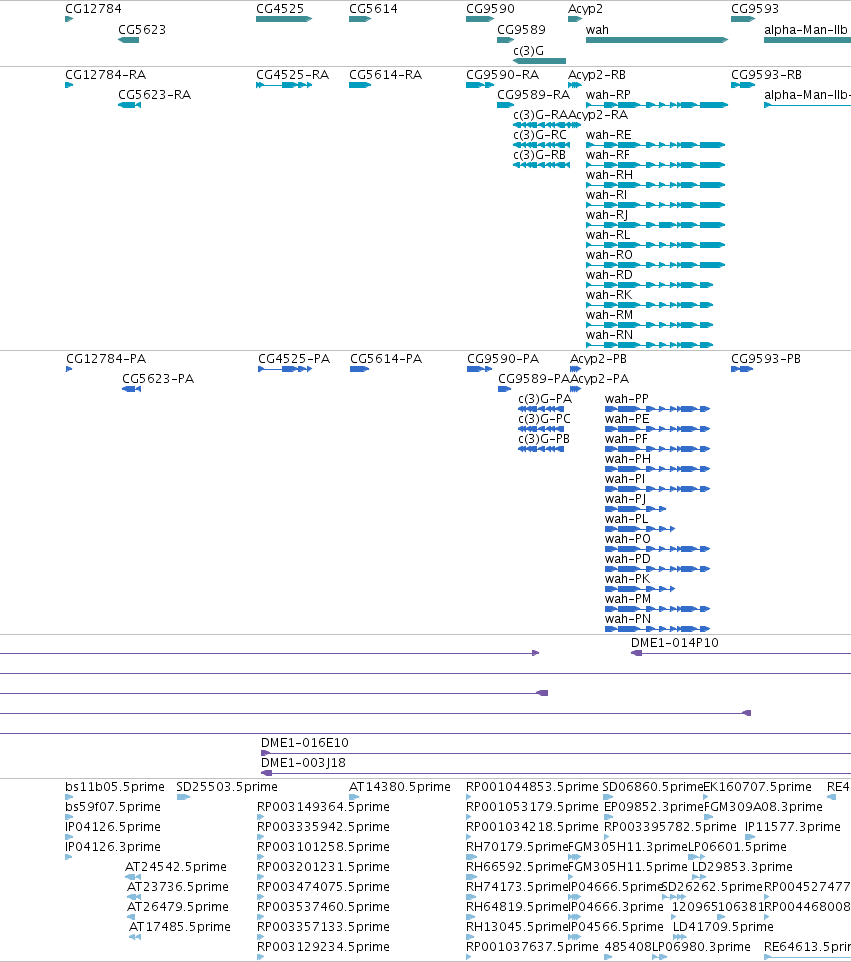Open the CG9590-RA transcript label
Viewport: 851px width, 962px height.
tap(503, 75)
